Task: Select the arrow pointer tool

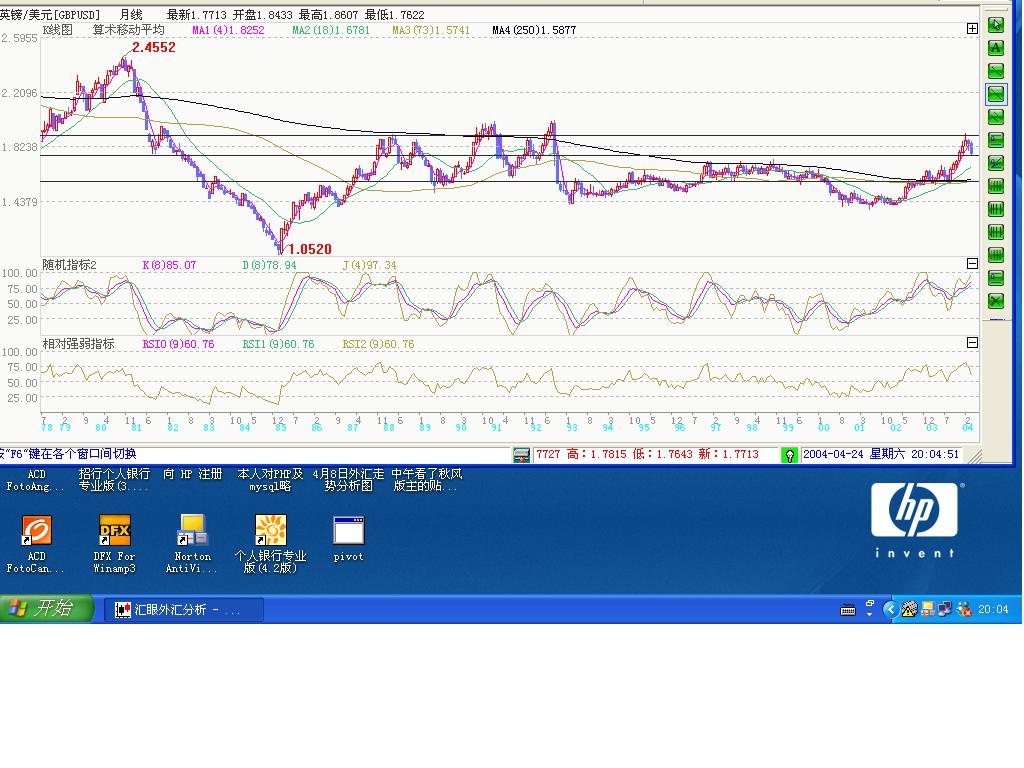Action: click(x=995, y=25)
